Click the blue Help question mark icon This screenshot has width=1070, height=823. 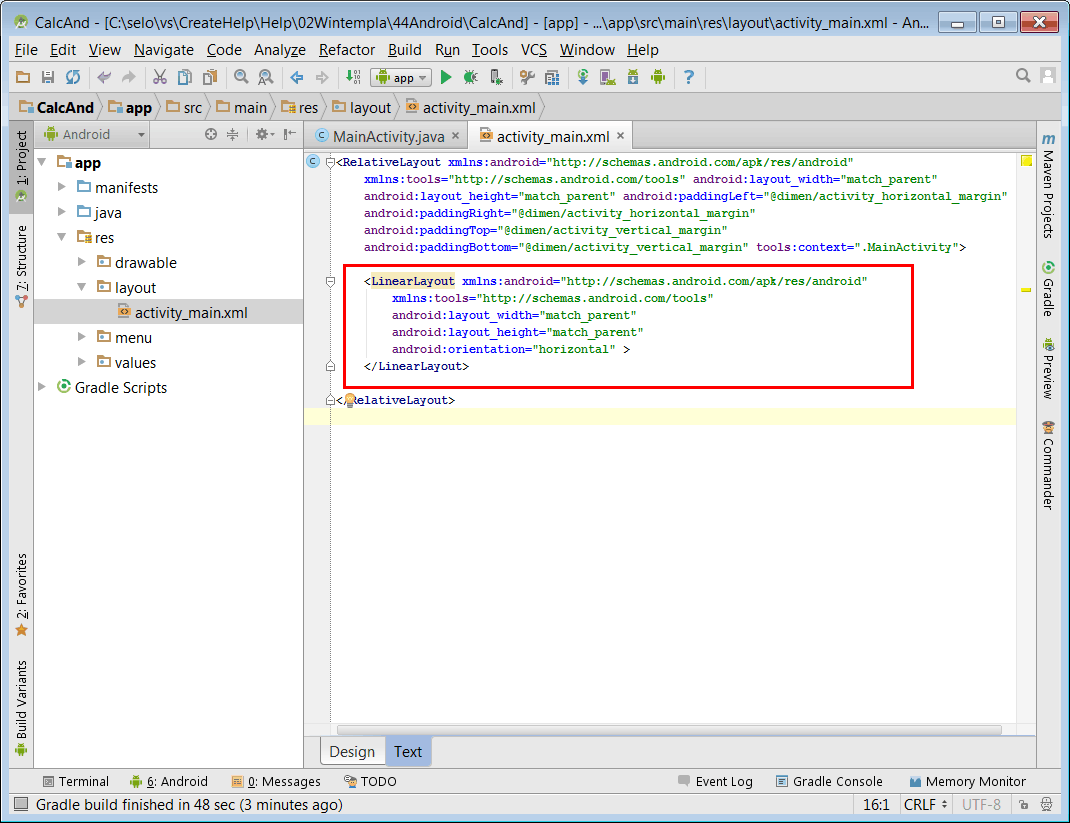click(689, 77)
